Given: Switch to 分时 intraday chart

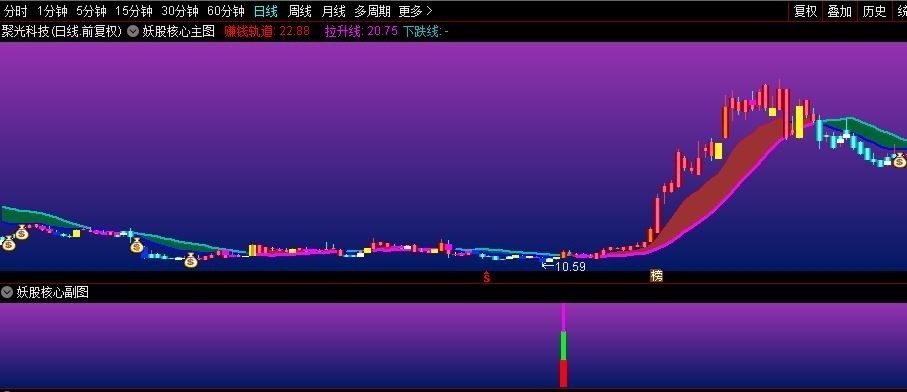Looking at the screenshot, I should (15, 11).
